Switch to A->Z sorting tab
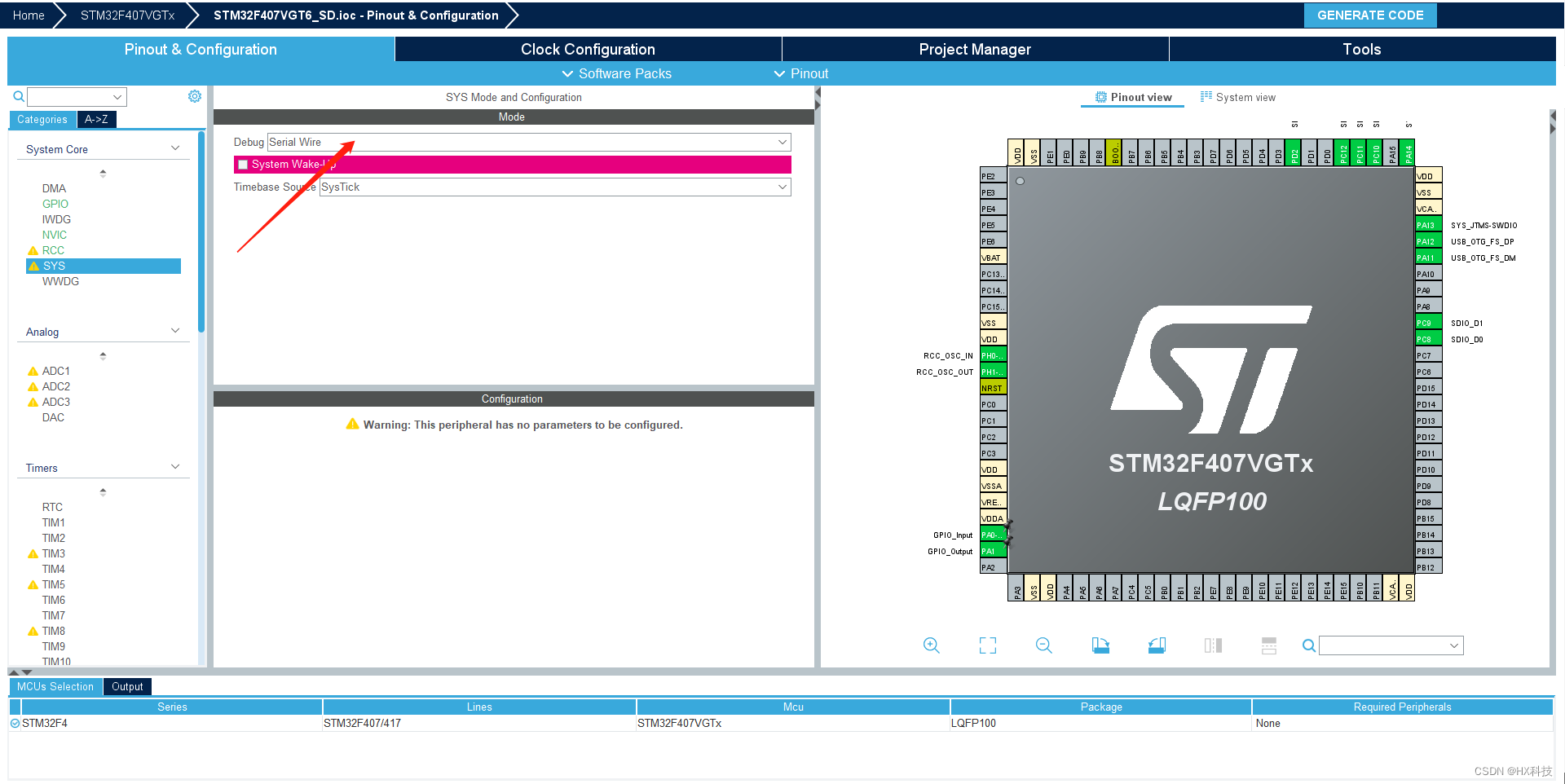1565x784 pixels. click(96, 119)
